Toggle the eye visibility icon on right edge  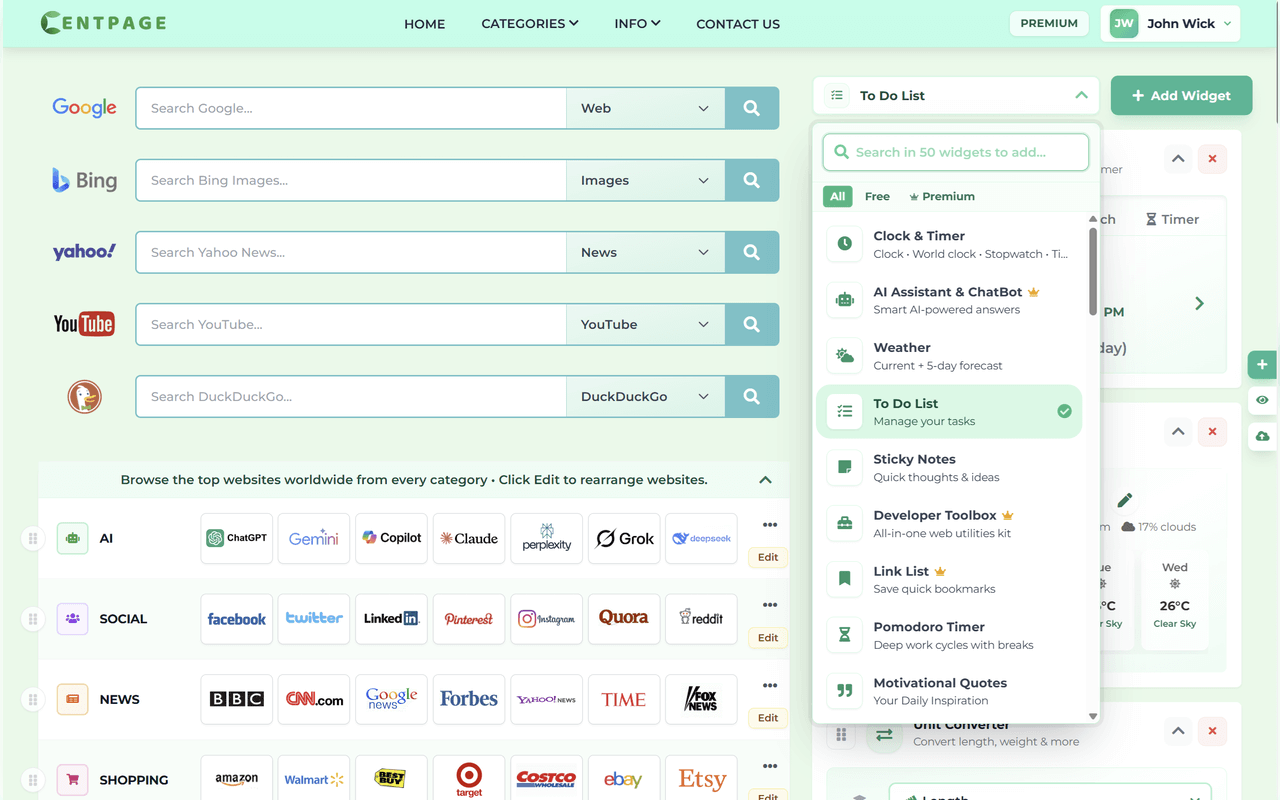pyautogui.click(x=1262, y=400)
